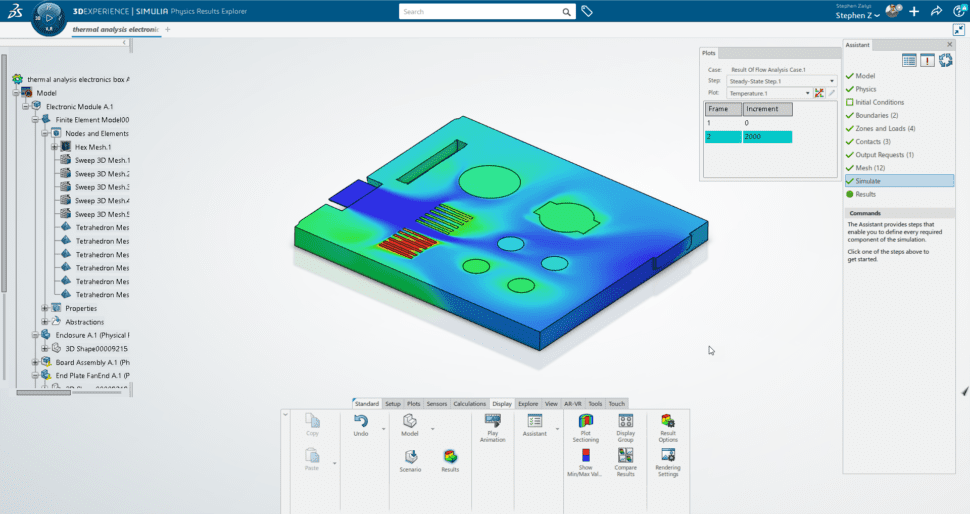Click the top Search input field
Image resolution: width=970 pixels, height=514 pixels.
pos(478,12)
